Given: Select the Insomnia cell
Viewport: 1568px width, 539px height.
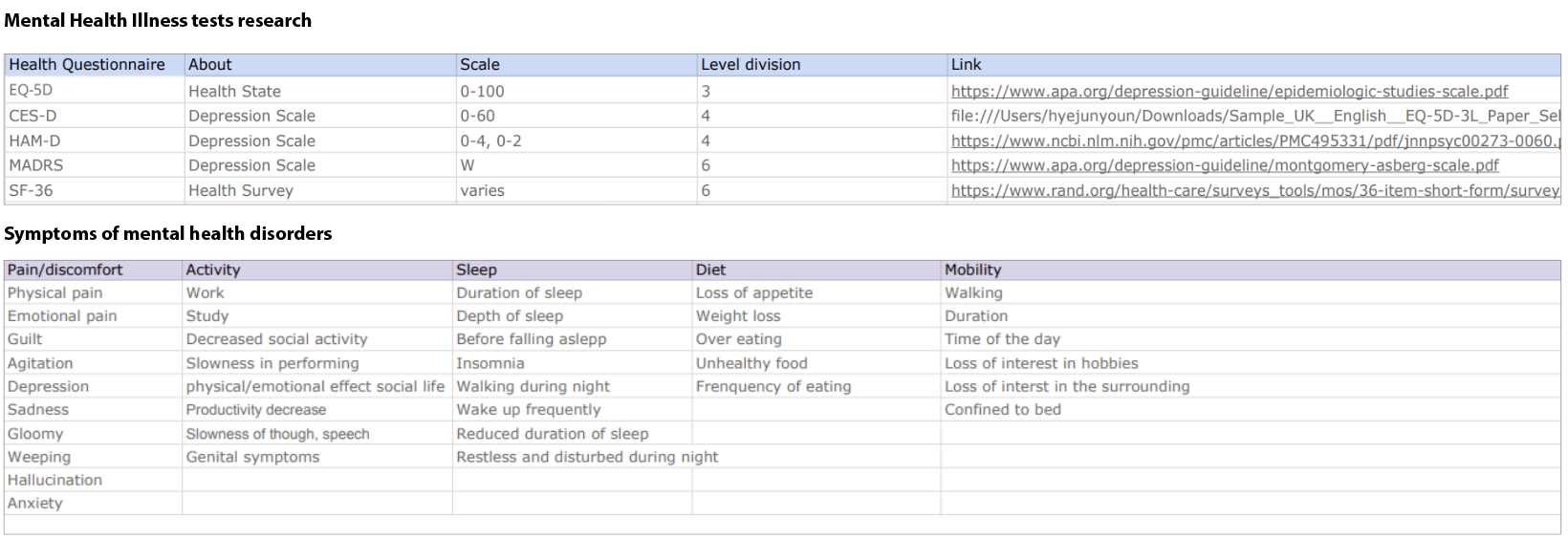Looking at the screenshot, I should click(490, 363).
